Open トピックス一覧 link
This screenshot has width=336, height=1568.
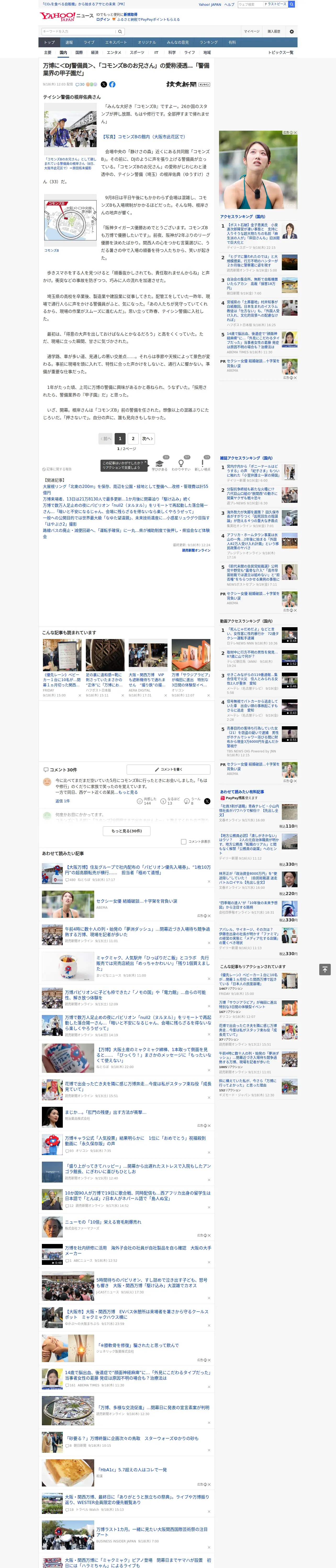tap(281, 52)
